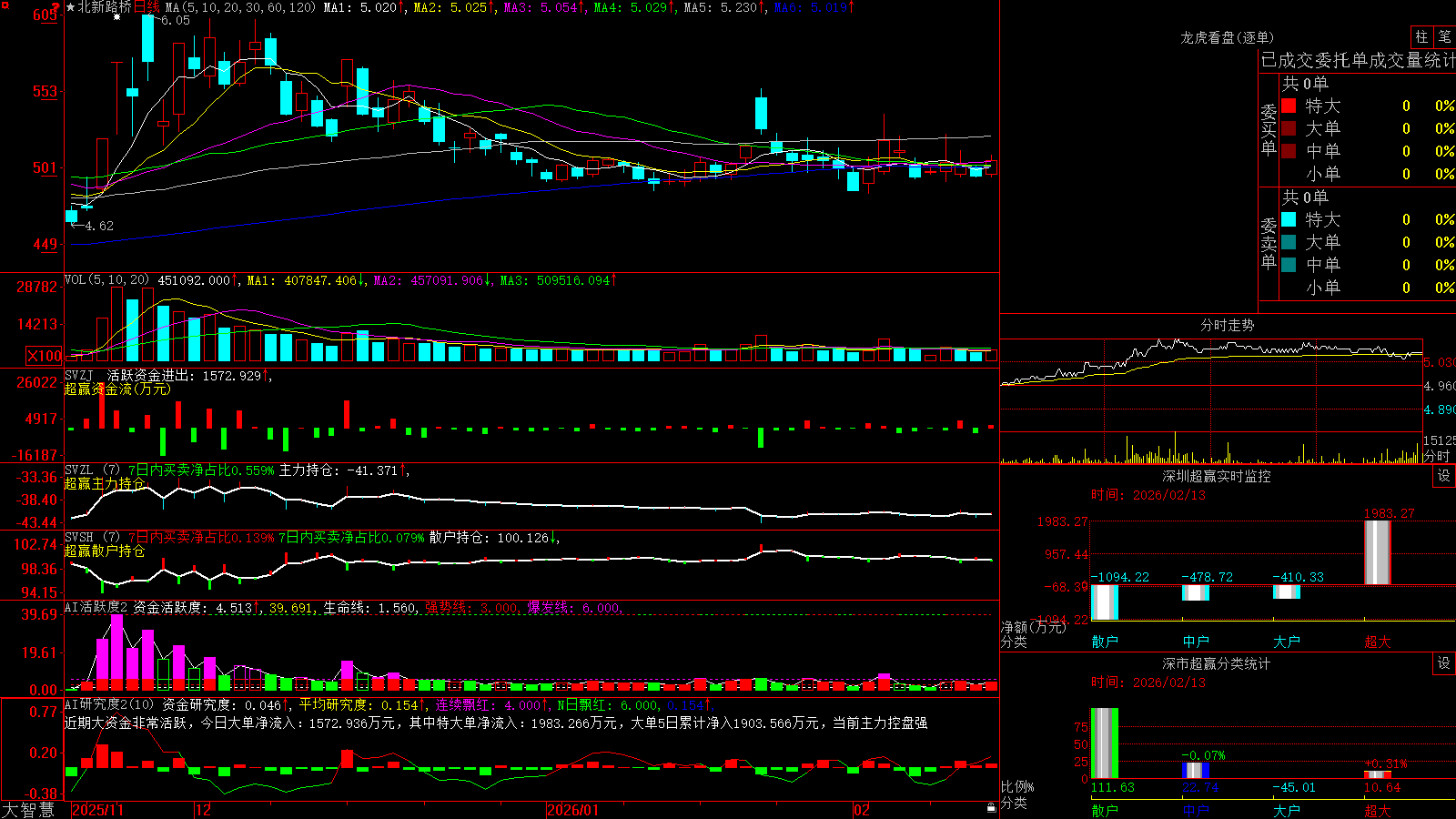
Task: Click the yellow MA2: 5.025 value
Action: pyautogui.click(x=453, y=7)
